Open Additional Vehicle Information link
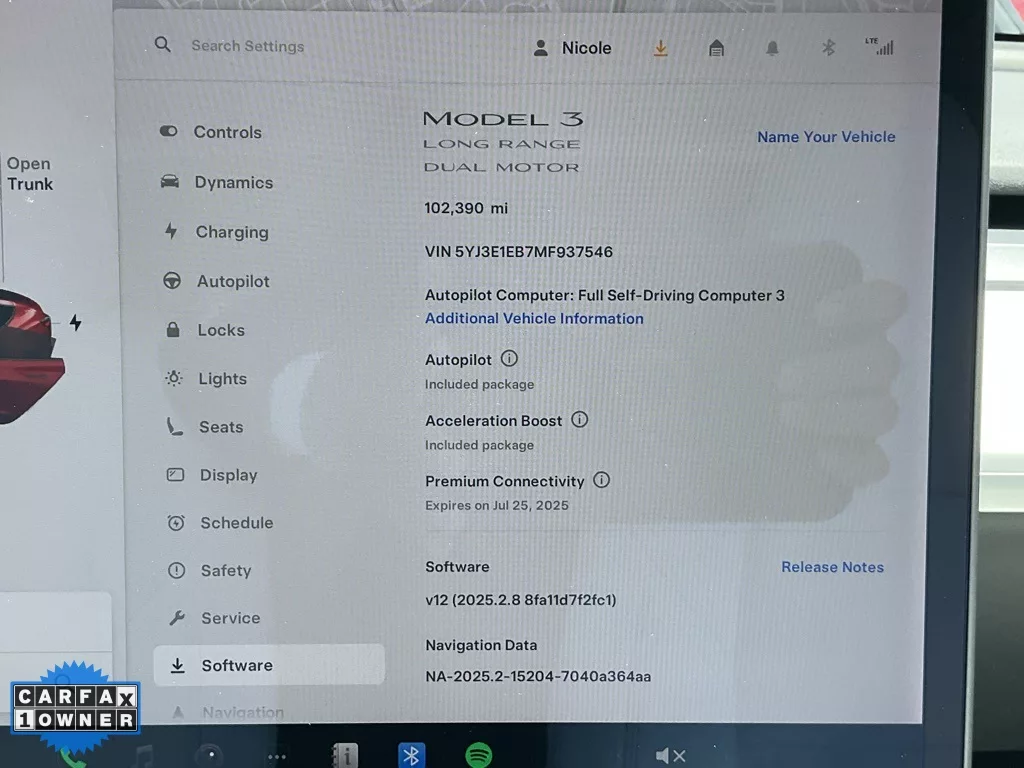Image resolution: width=1024 pixels, height=768 pixels. pyautogui.click(x=534, y=318)
